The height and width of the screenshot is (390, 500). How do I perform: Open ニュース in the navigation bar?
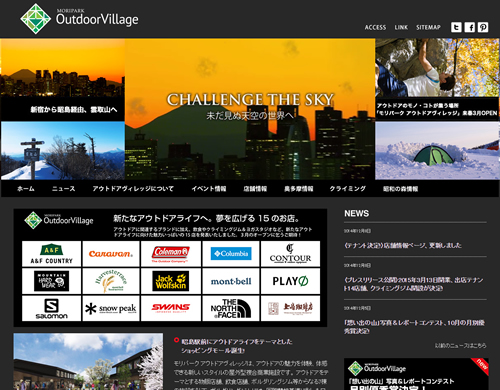click(x=63, y=189)
